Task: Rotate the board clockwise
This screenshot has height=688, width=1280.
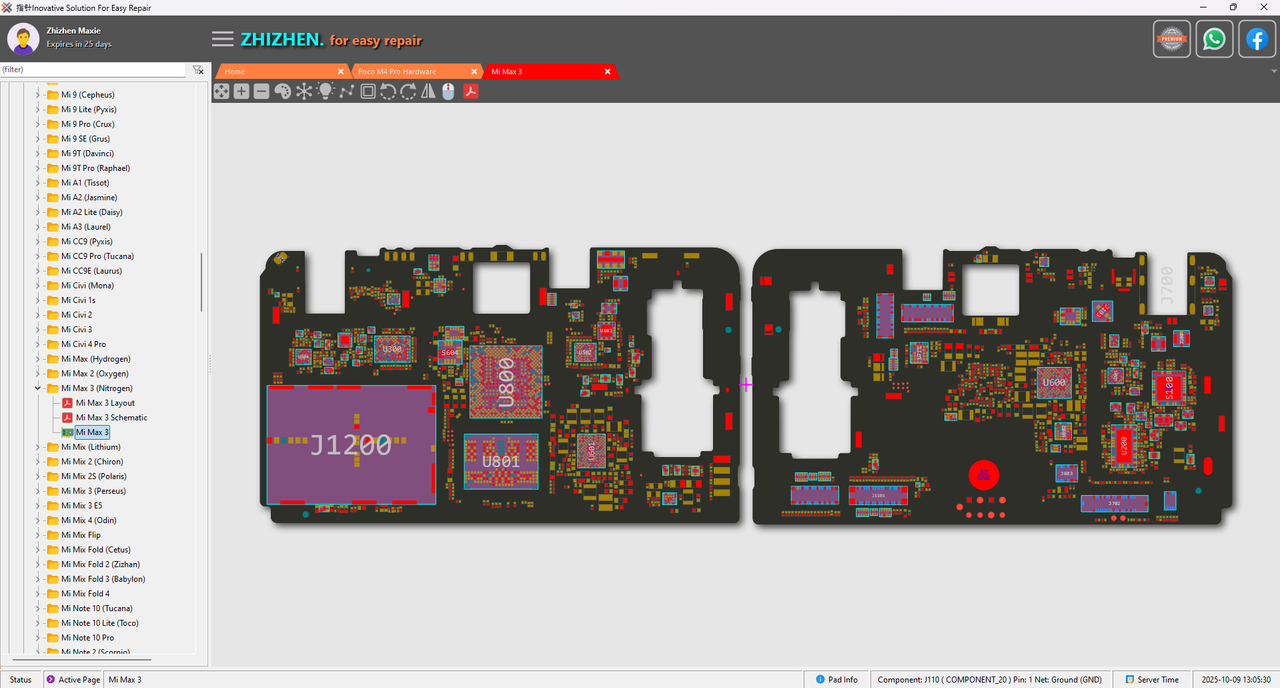Action: click(x=408, y=91)
